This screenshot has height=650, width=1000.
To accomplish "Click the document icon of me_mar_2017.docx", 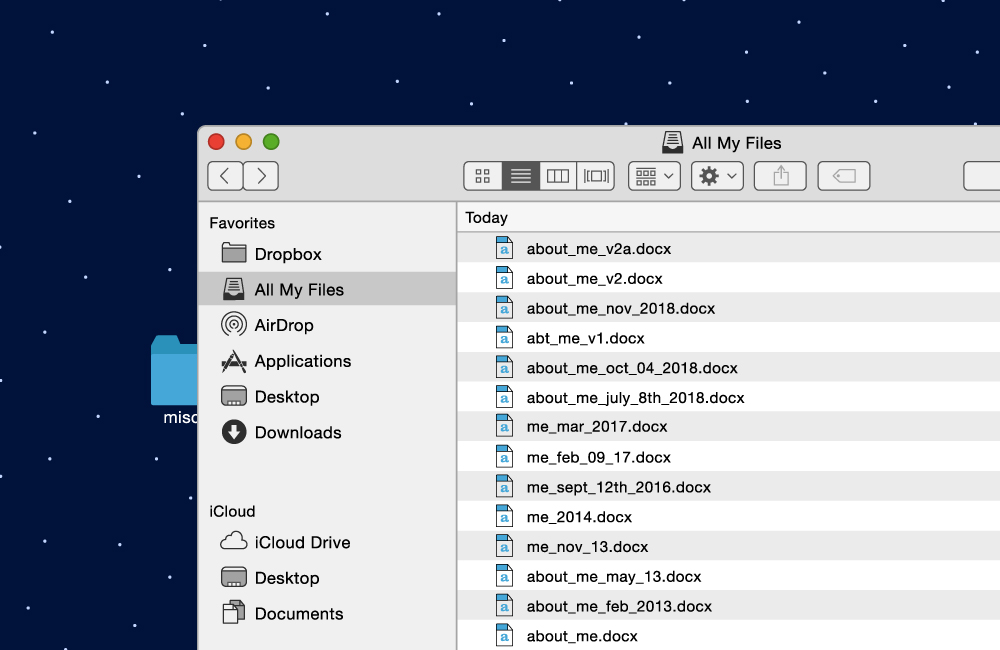I will click(504, 427).
